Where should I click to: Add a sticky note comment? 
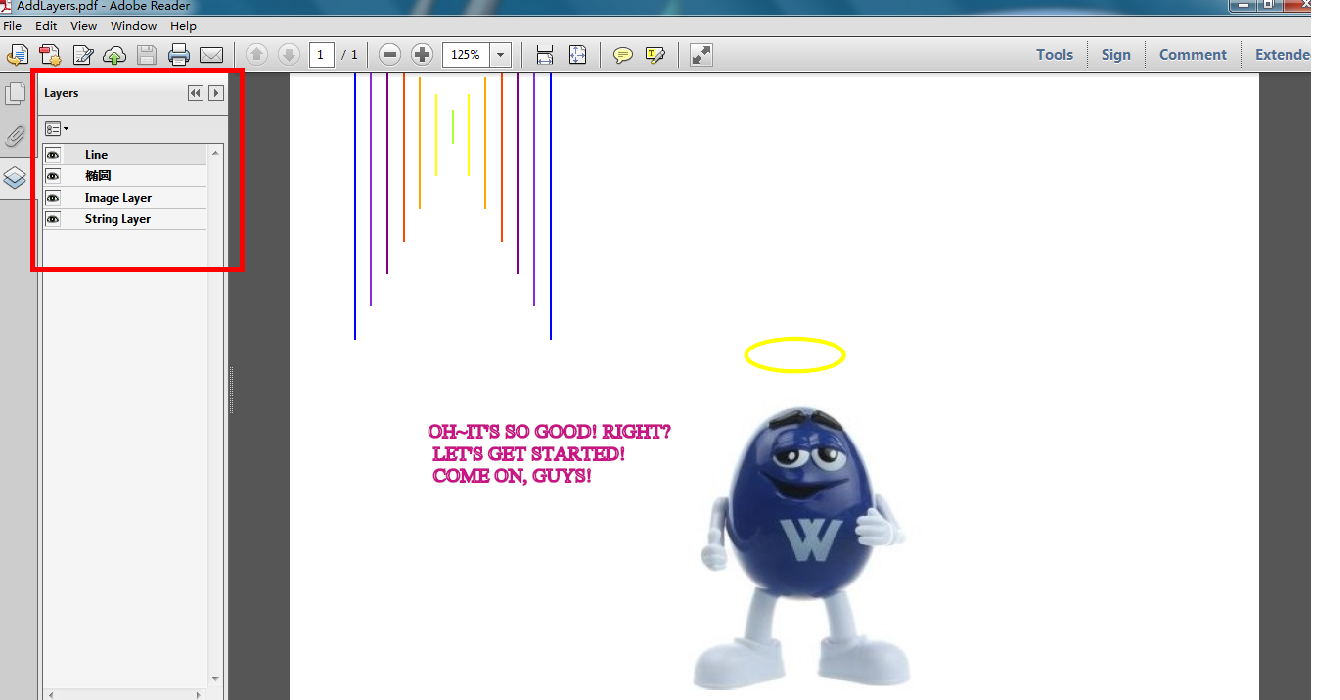coord(623,55)
